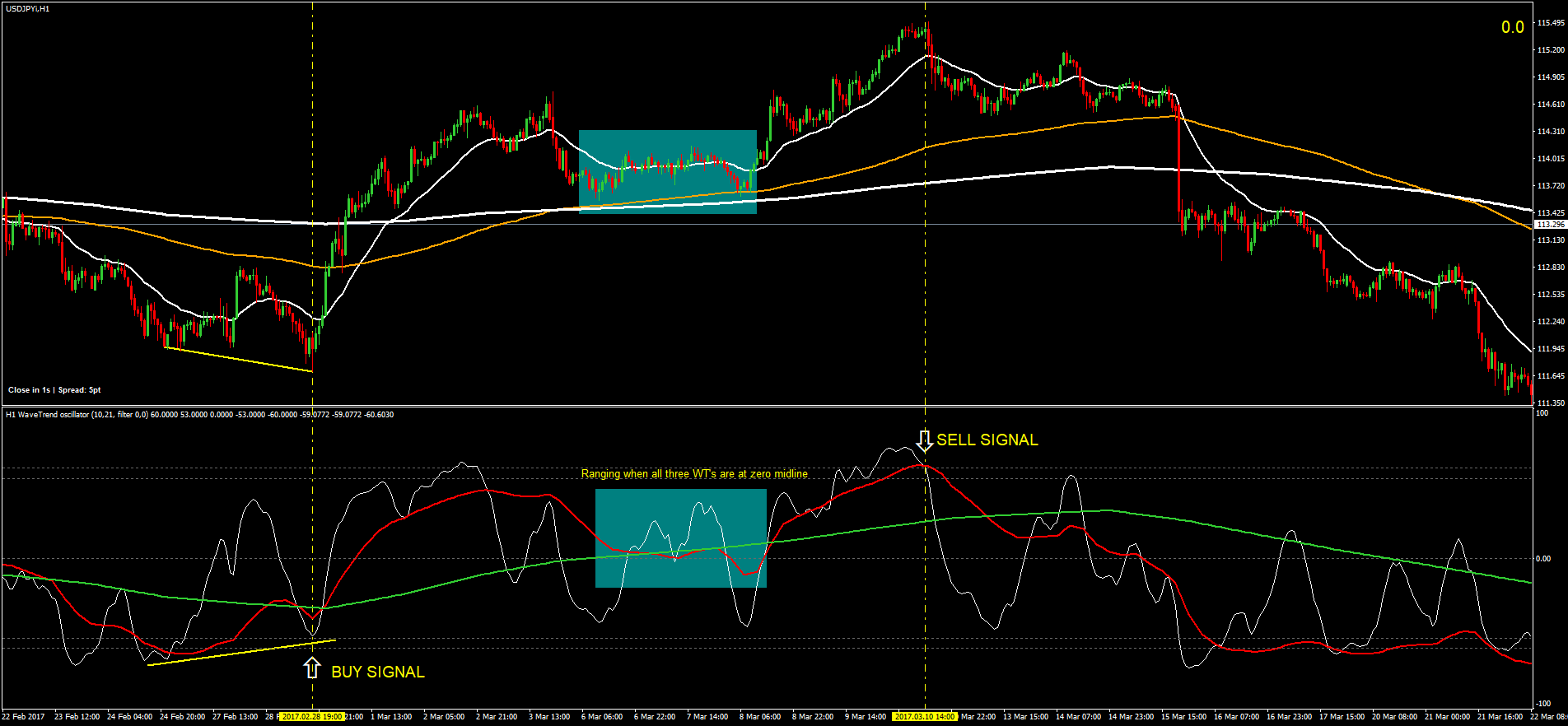Click the 15 Mar 15:00 time axis label
The width and height of the screenshot is (1568, 726).
[1183, 717]
